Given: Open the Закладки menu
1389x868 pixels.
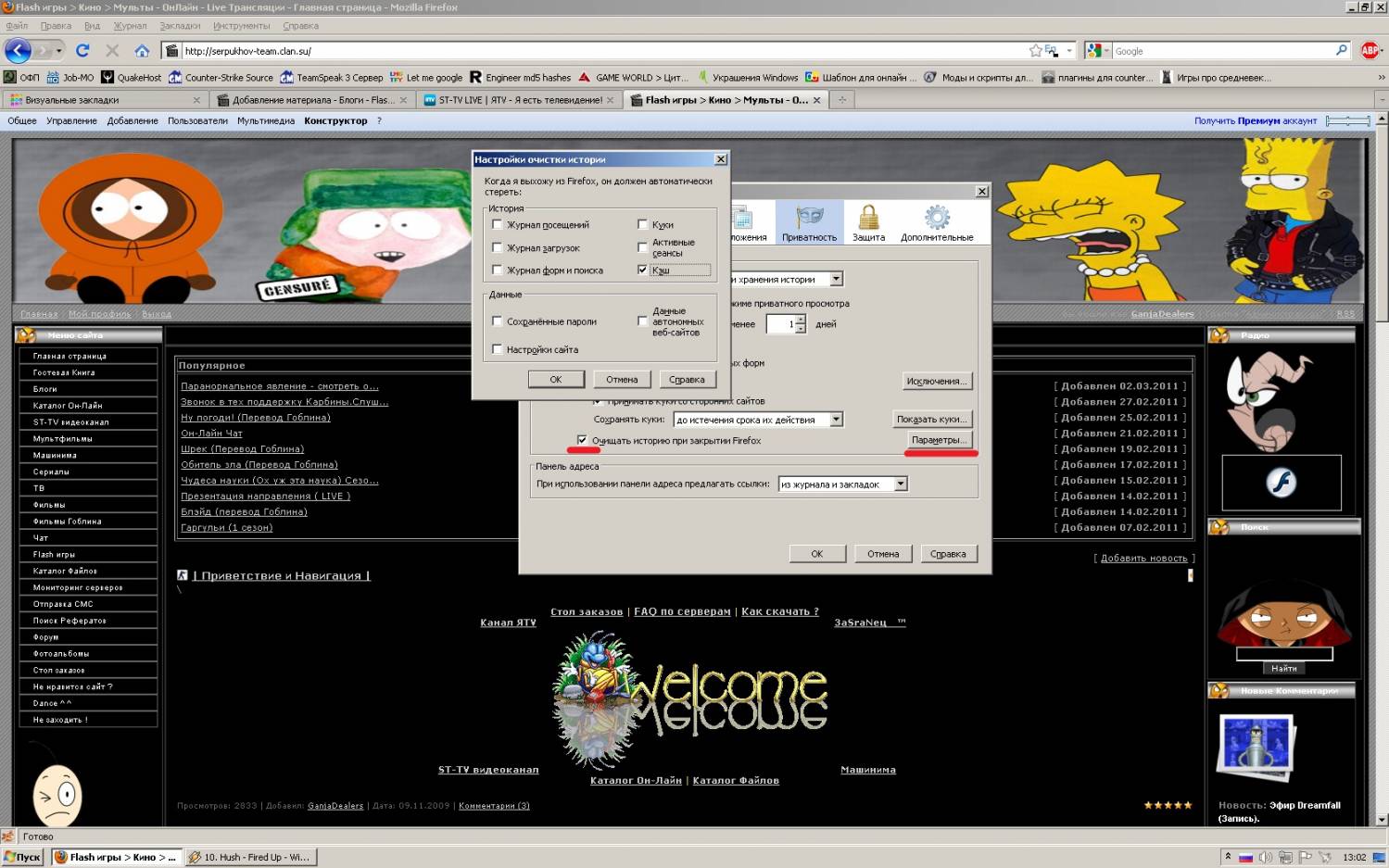Looking at the screenshot, I should (x=180, y=26).
